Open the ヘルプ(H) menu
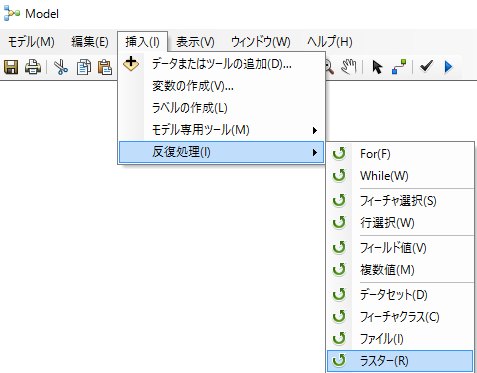 click(330, 42)
